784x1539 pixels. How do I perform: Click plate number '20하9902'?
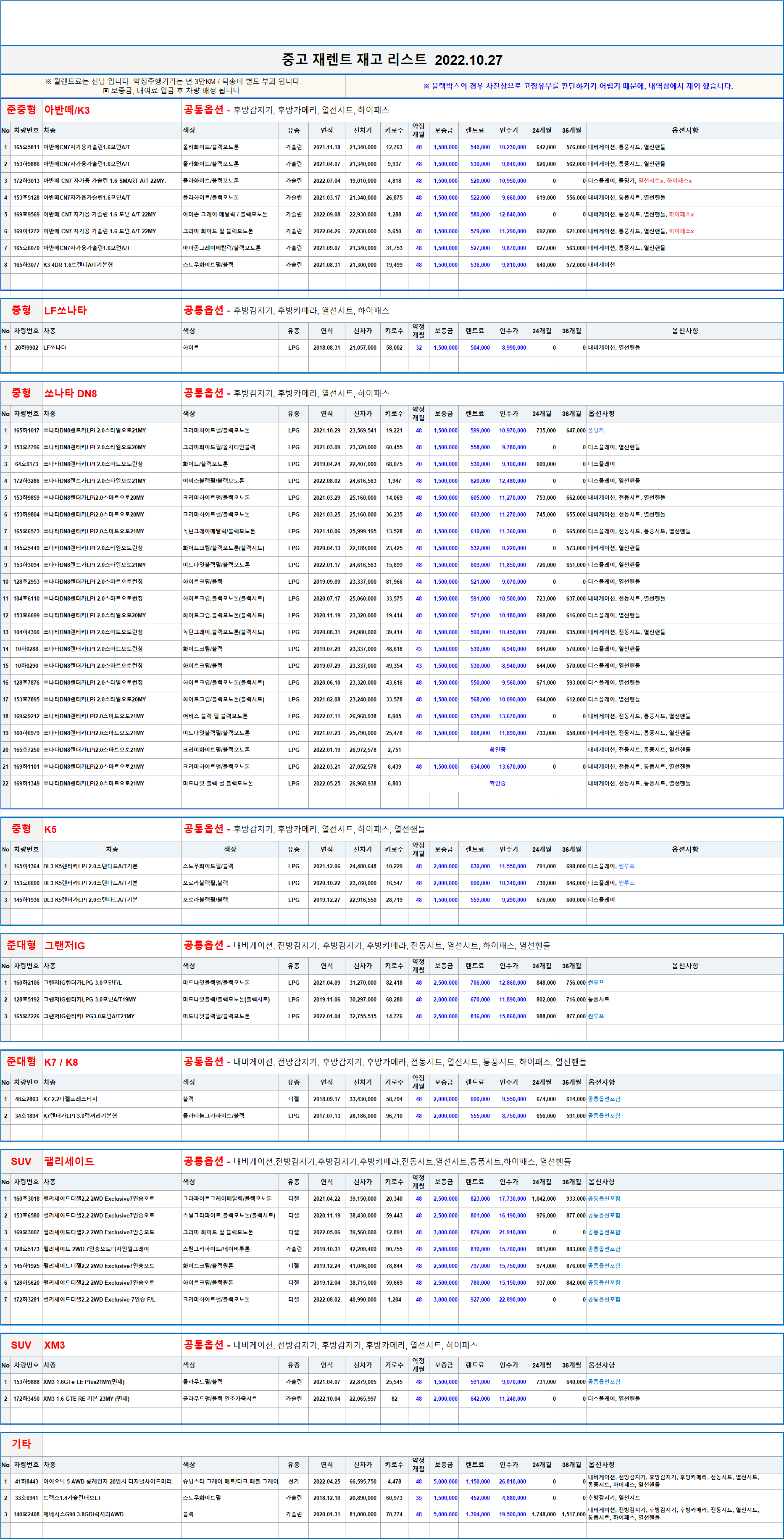click(26, 348)
